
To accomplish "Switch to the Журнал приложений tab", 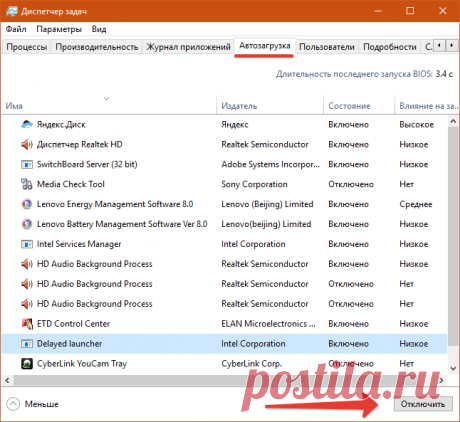I will (188, 47).
